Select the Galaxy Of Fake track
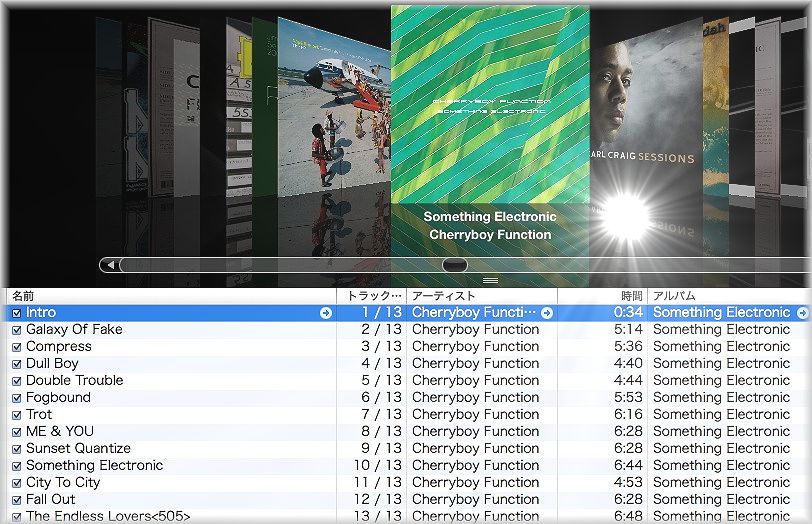Image resolution: width=812 pixels, height=524 pixels. pyautogui.click(x=74, y=329)
